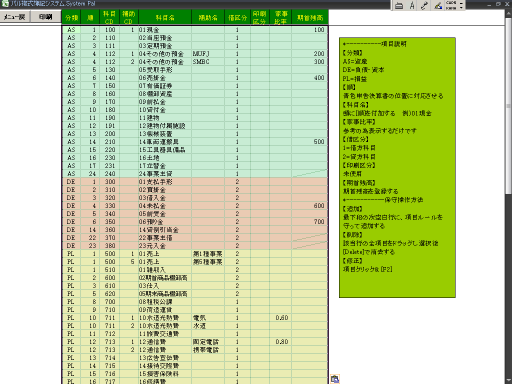Select the 借区分 column header cell

tap(237, 17)
